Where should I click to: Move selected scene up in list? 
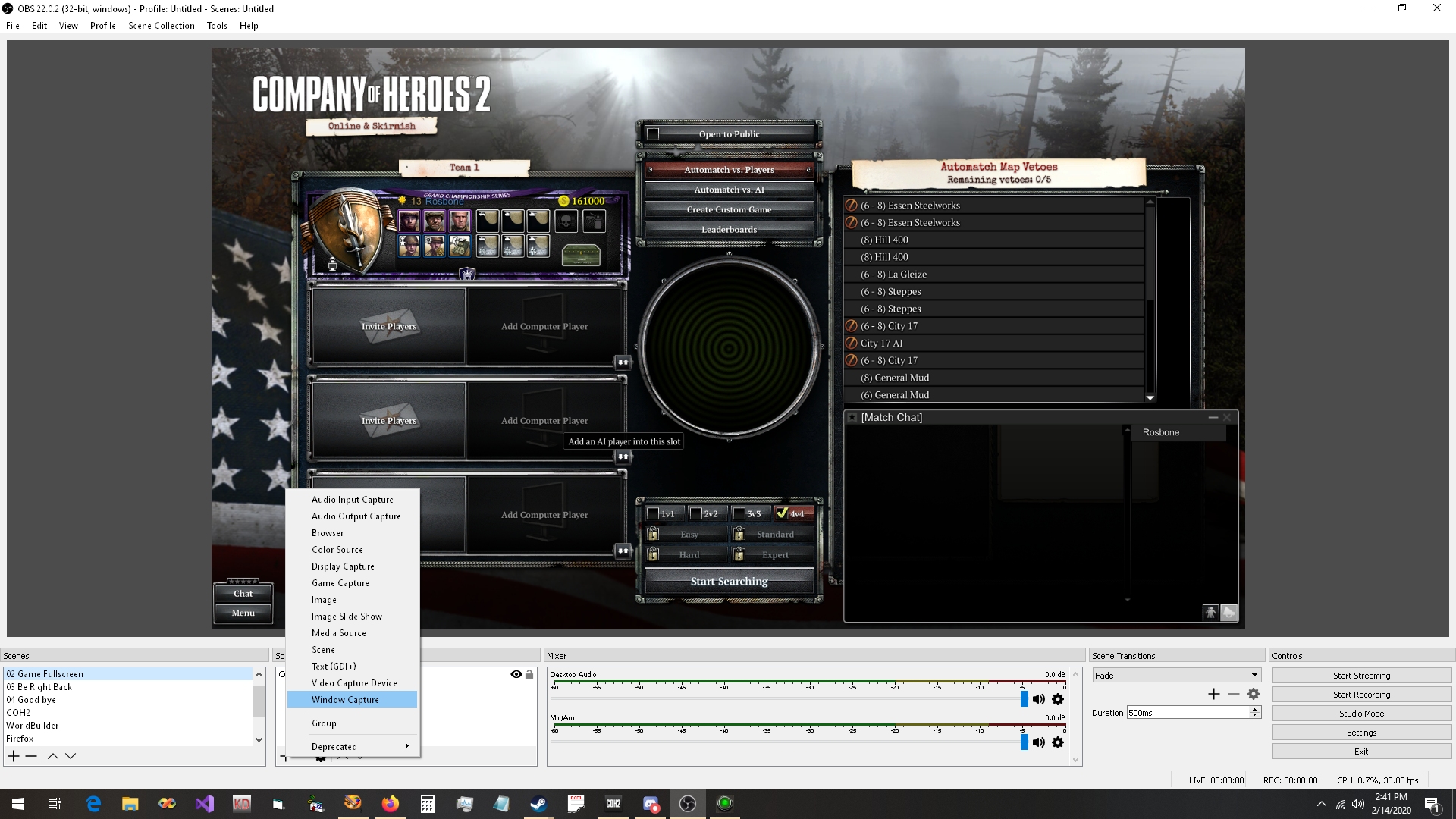[53, 756]
